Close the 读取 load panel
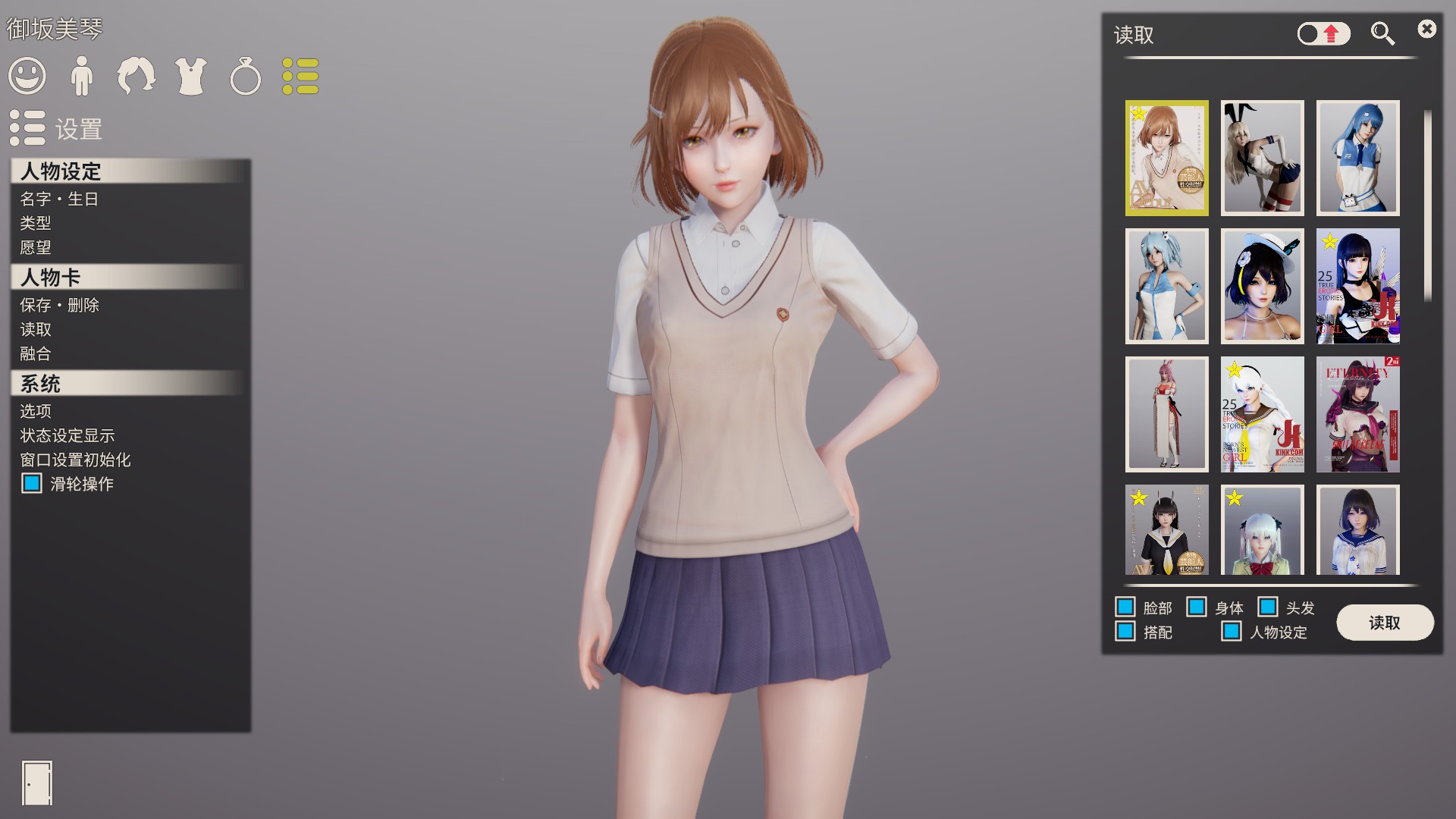1456x819 pixels. pos(1426,29)
